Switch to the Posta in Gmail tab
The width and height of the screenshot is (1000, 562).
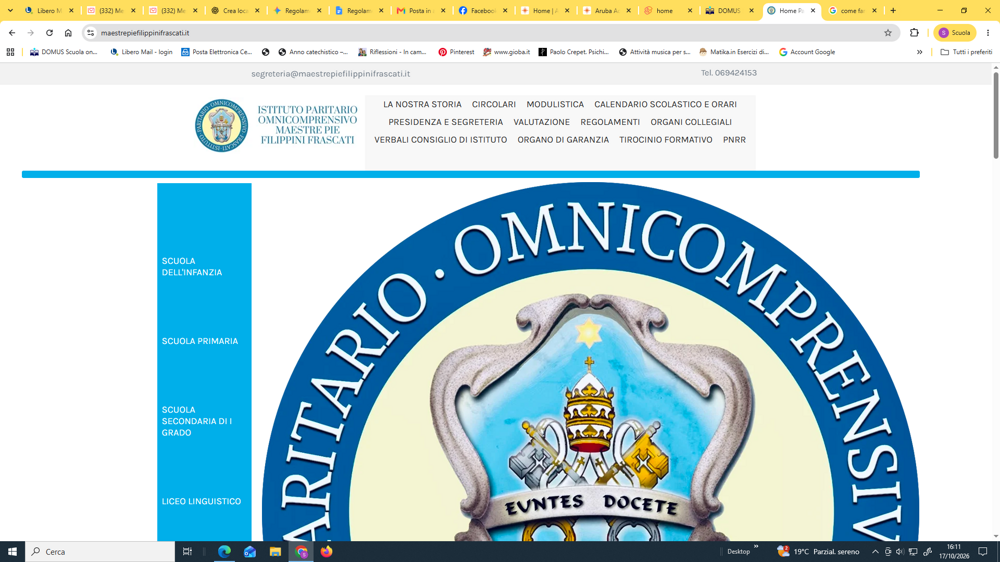[x=421, y=10]
